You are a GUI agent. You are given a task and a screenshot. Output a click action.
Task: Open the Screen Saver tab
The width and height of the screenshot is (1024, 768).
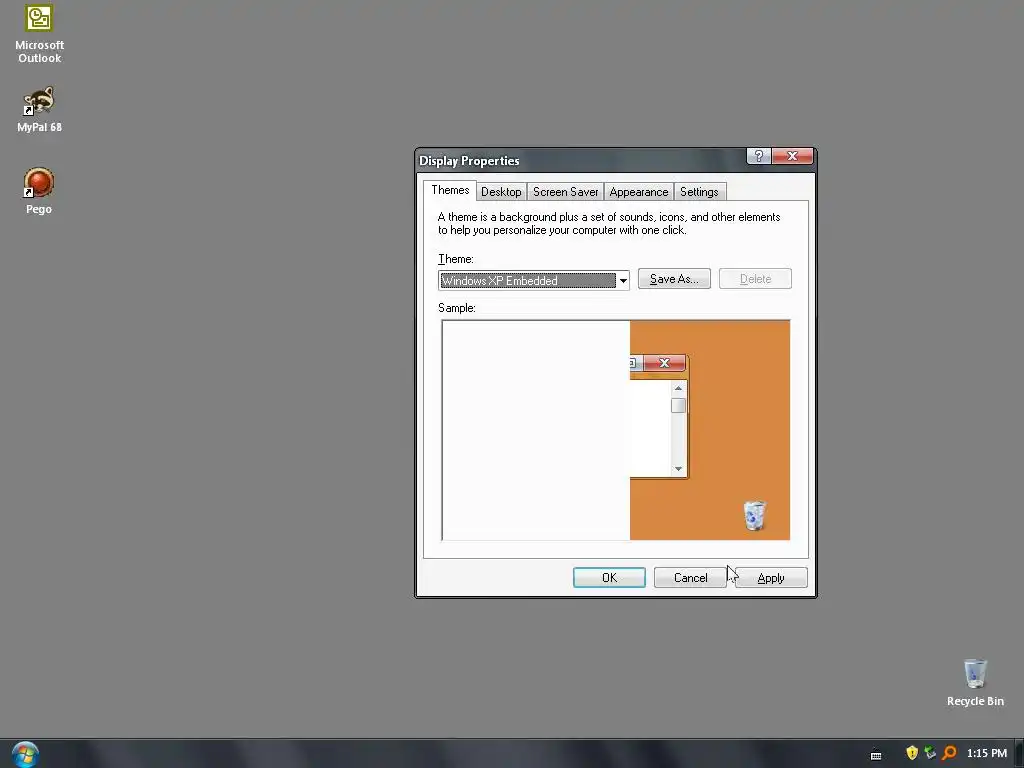click(565, 192)
